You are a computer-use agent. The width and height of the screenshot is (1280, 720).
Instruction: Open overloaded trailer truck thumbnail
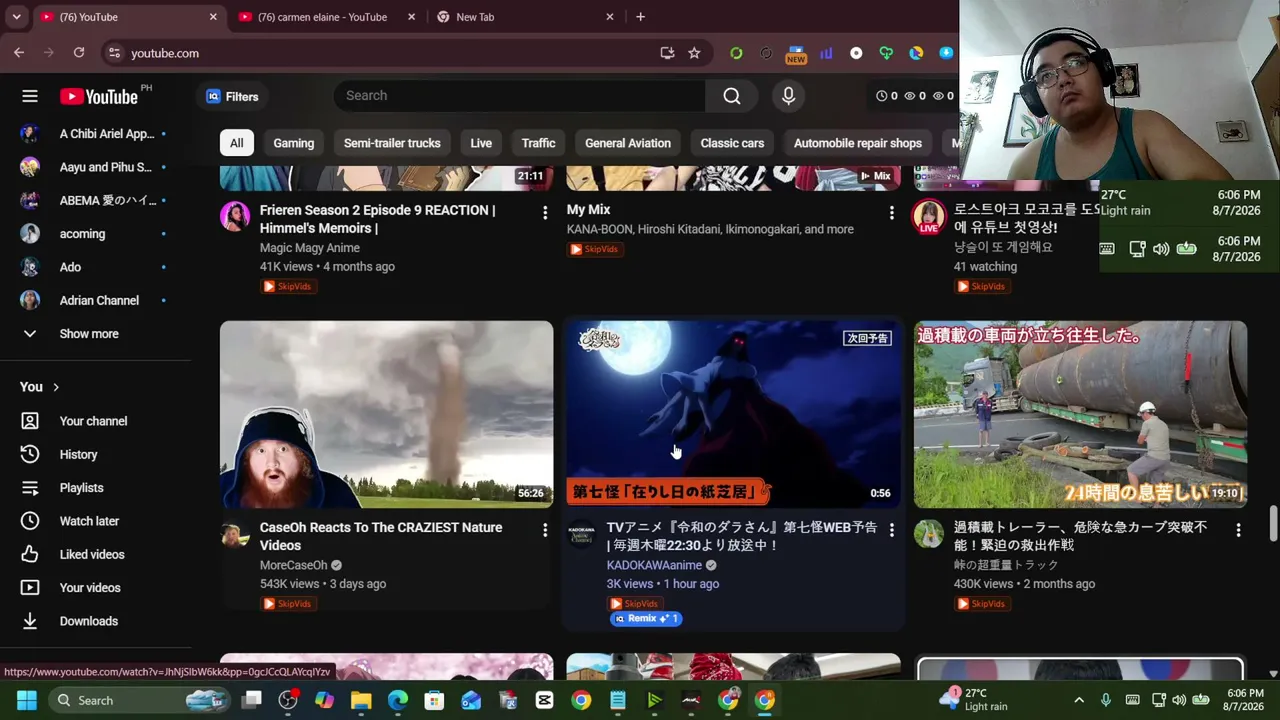[1080, 414]
